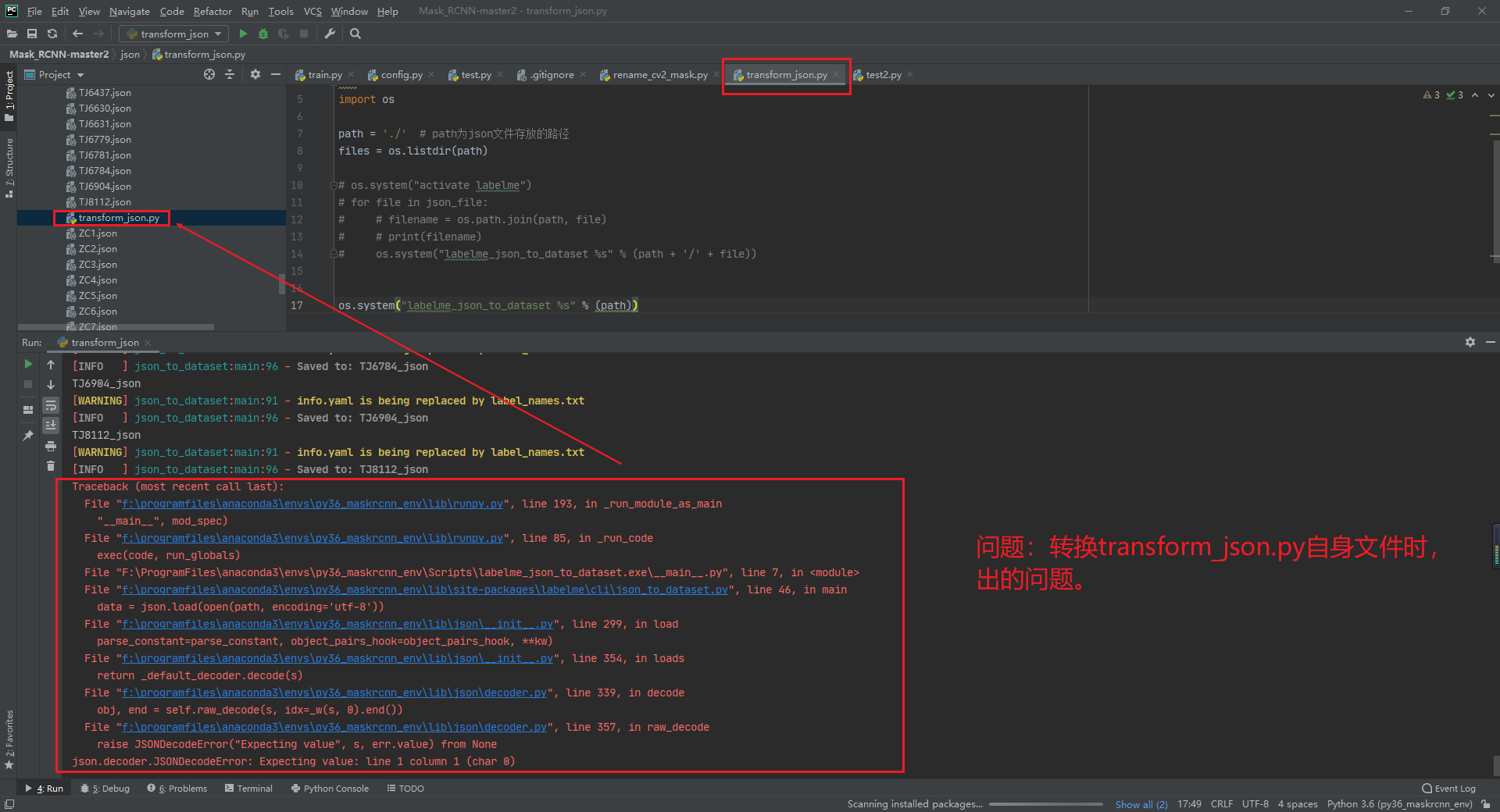Collapse all in Project panel

tap(230, 74)
